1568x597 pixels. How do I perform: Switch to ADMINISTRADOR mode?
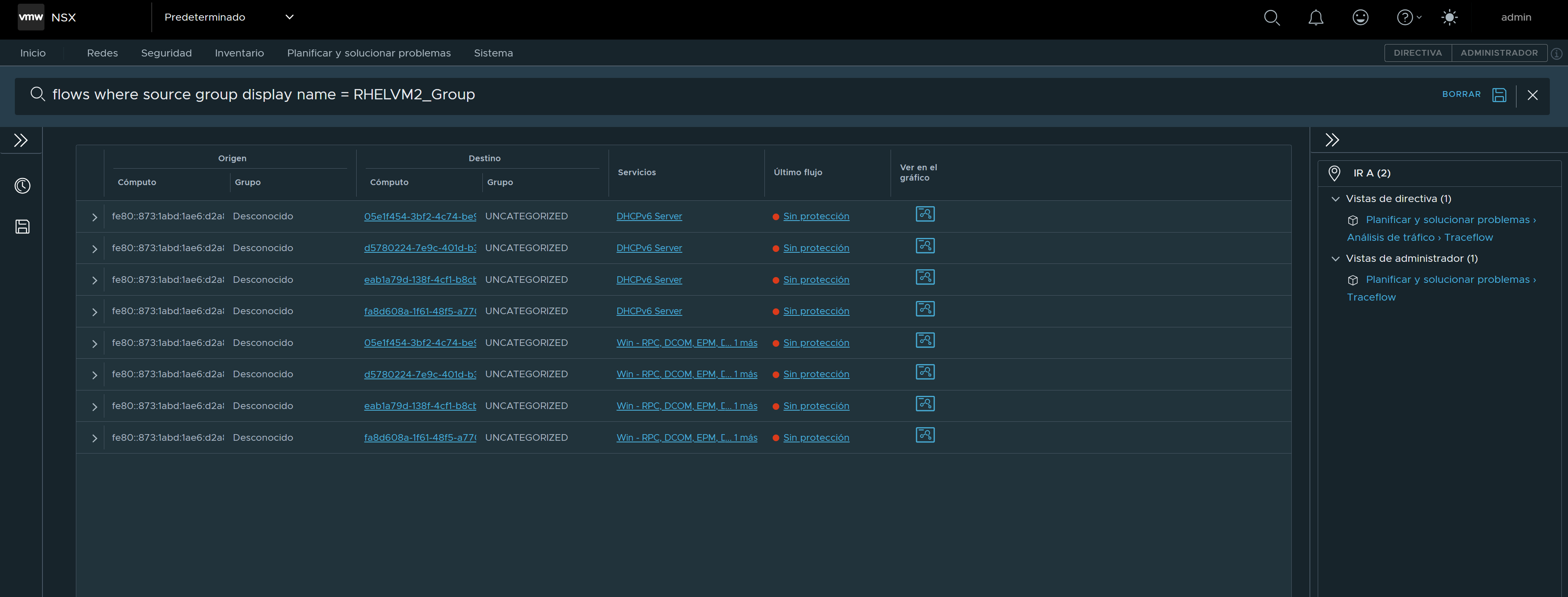pos(1499,53)
